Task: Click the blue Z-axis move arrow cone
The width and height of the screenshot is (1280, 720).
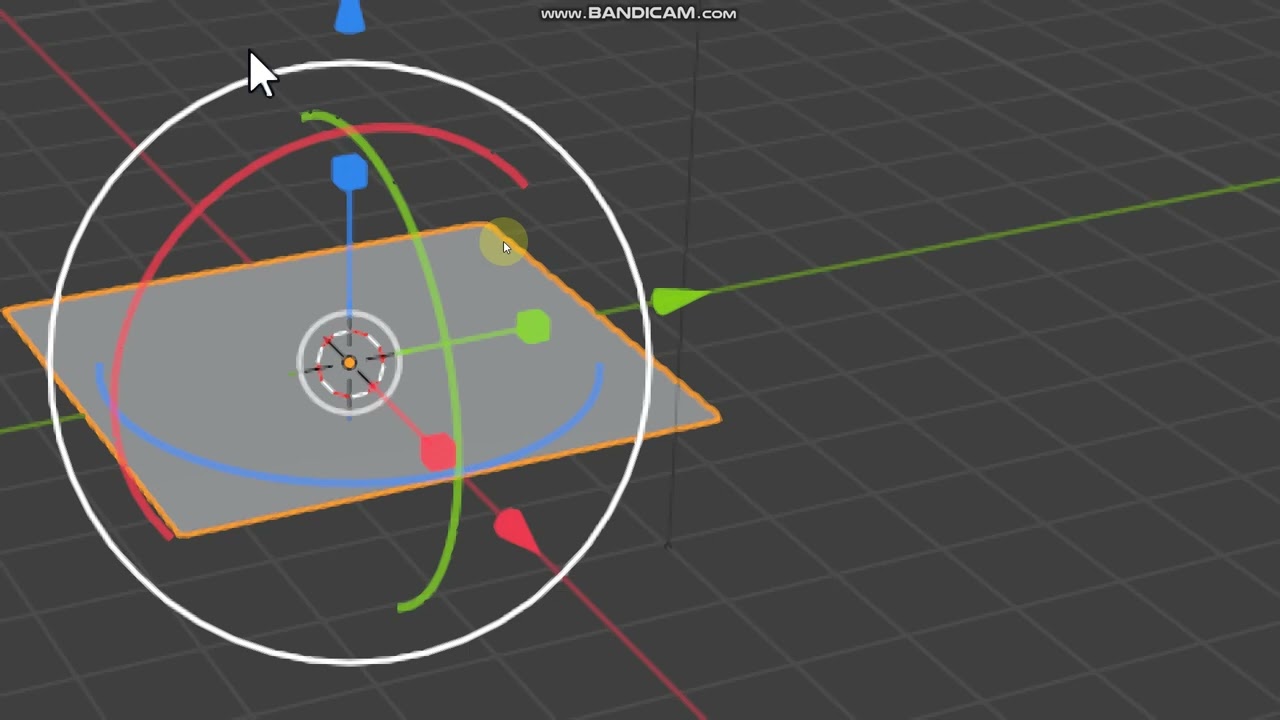Action: tap(349, 17)
